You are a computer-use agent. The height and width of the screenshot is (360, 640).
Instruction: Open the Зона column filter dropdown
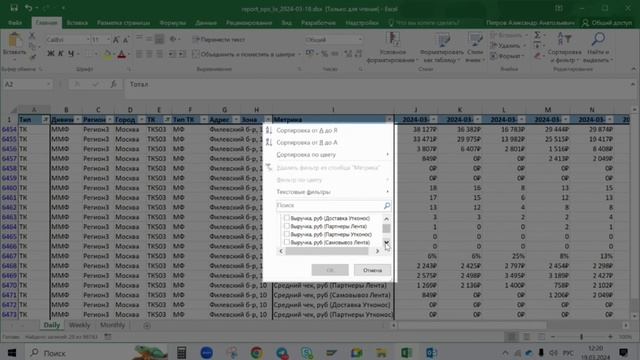[x=268, y=120]
